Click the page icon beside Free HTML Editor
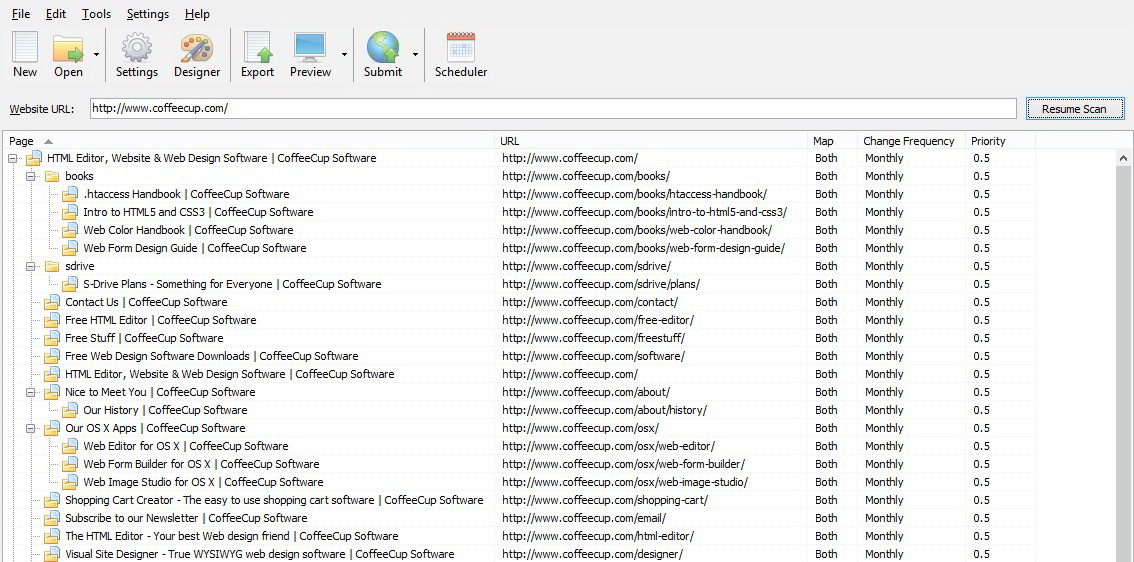This screenshot has height=562, width=1134. (51, 320)
